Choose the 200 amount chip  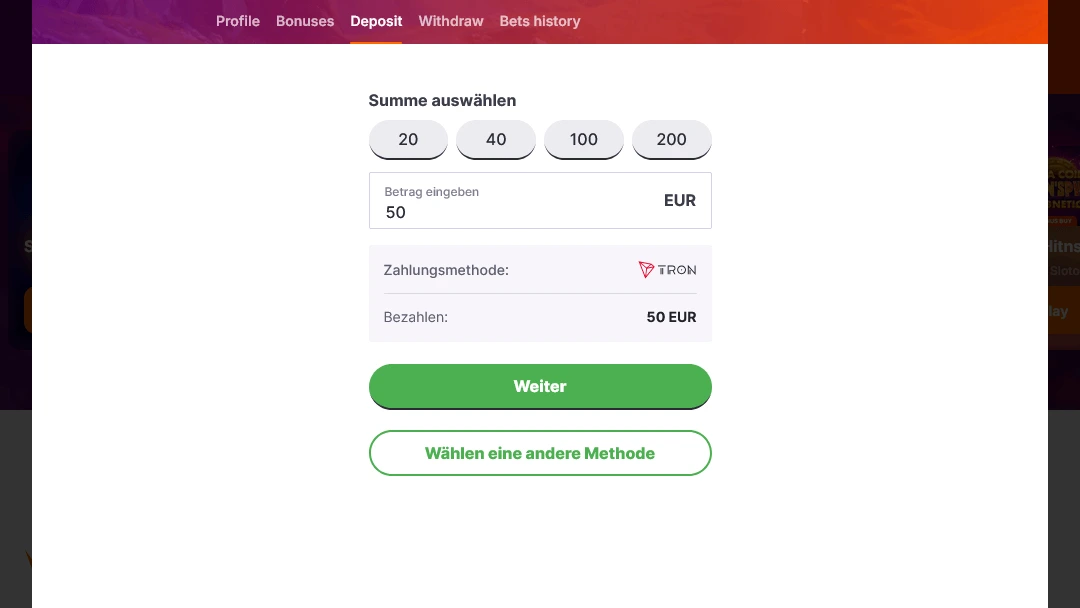coord(672,139)
